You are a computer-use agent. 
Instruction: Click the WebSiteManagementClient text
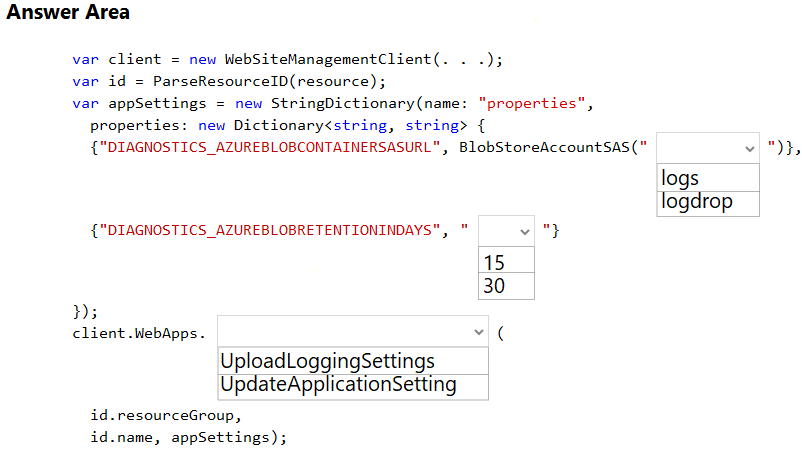[x=328, y=59]
